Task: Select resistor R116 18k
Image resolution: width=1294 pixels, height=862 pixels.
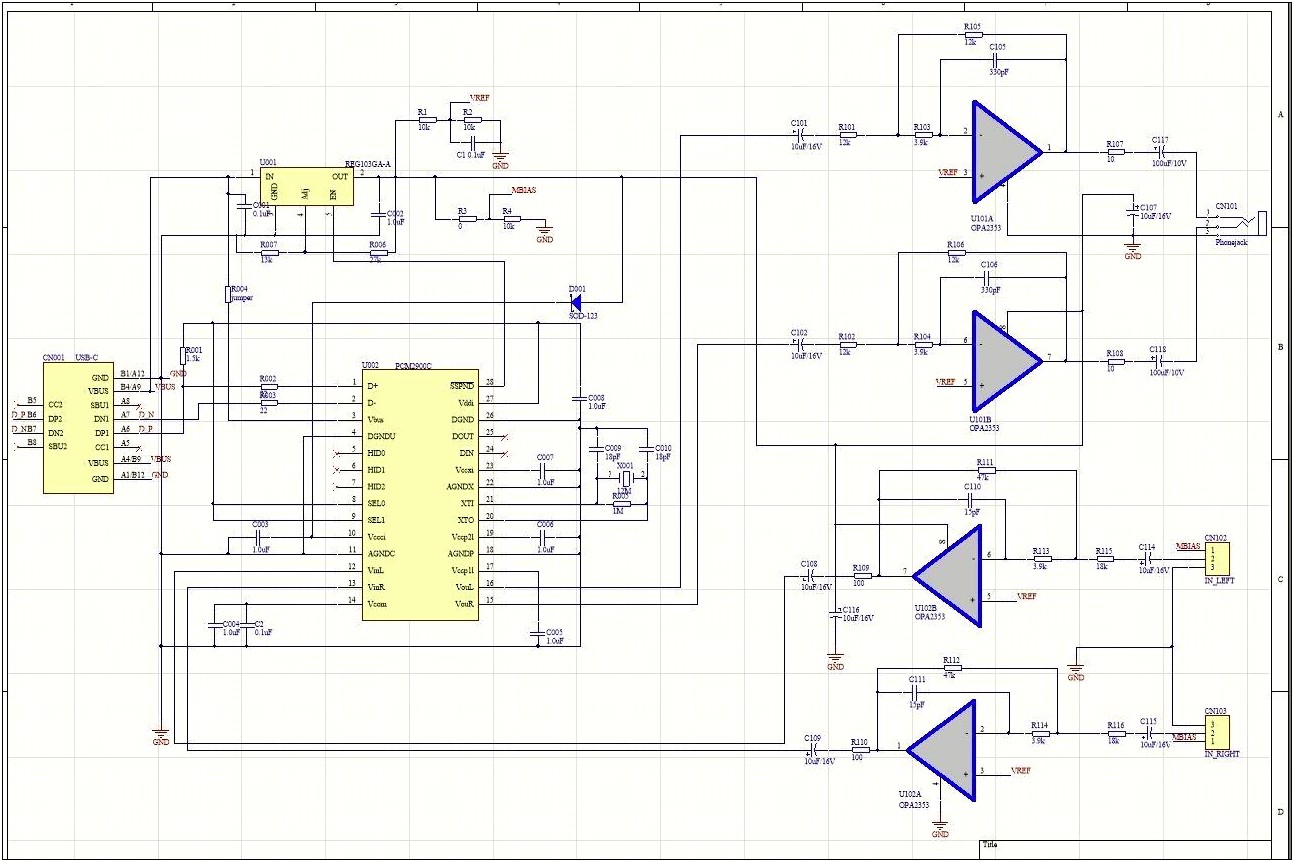Action: click(x=1116, y=733)
